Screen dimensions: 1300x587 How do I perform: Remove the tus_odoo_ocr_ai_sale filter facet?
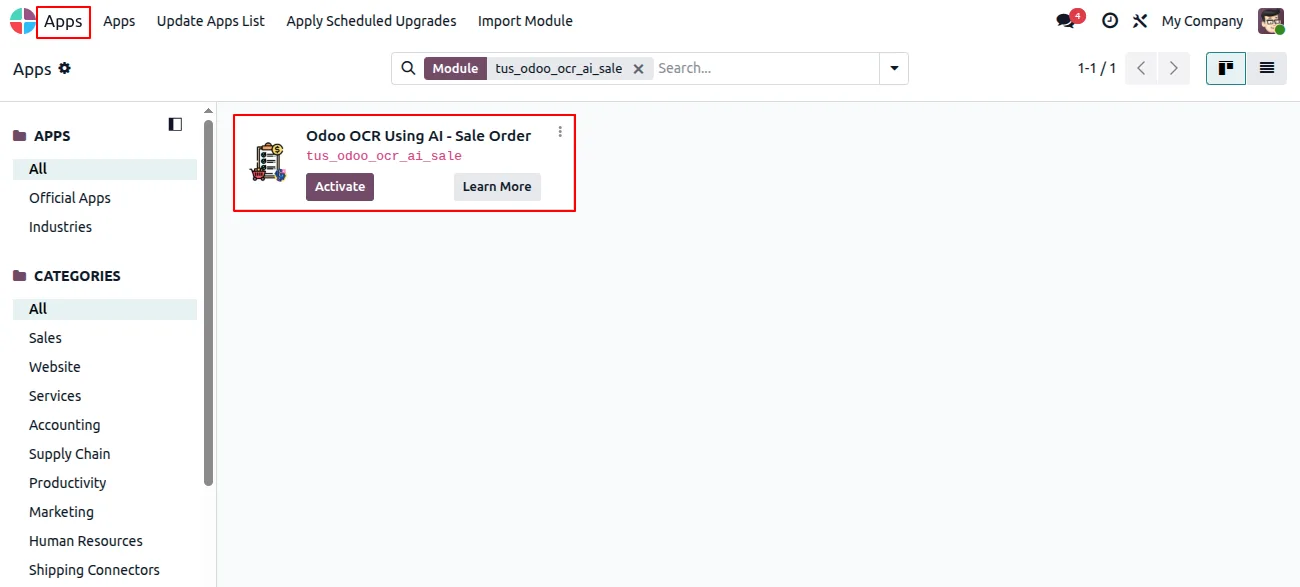(x=638, y=69)
